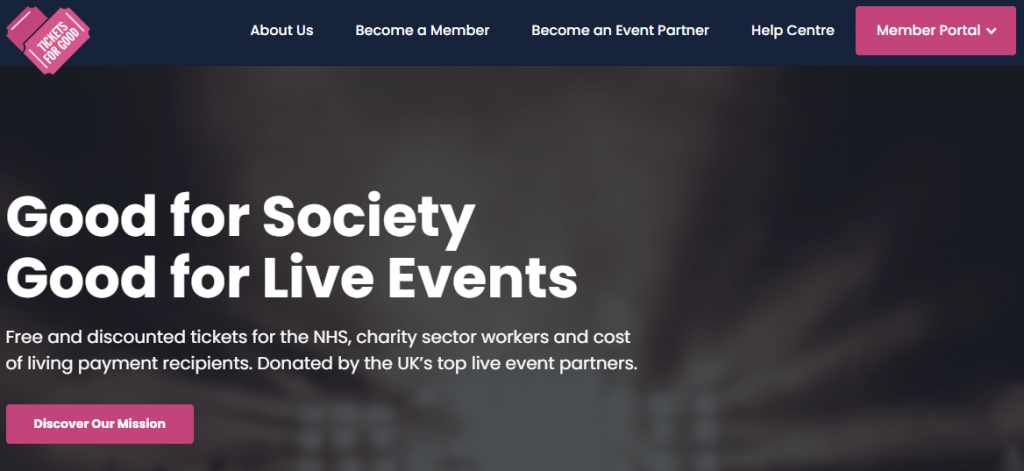
Task: Select Become an Event Partner in navigation
Action: coord(620,30)
